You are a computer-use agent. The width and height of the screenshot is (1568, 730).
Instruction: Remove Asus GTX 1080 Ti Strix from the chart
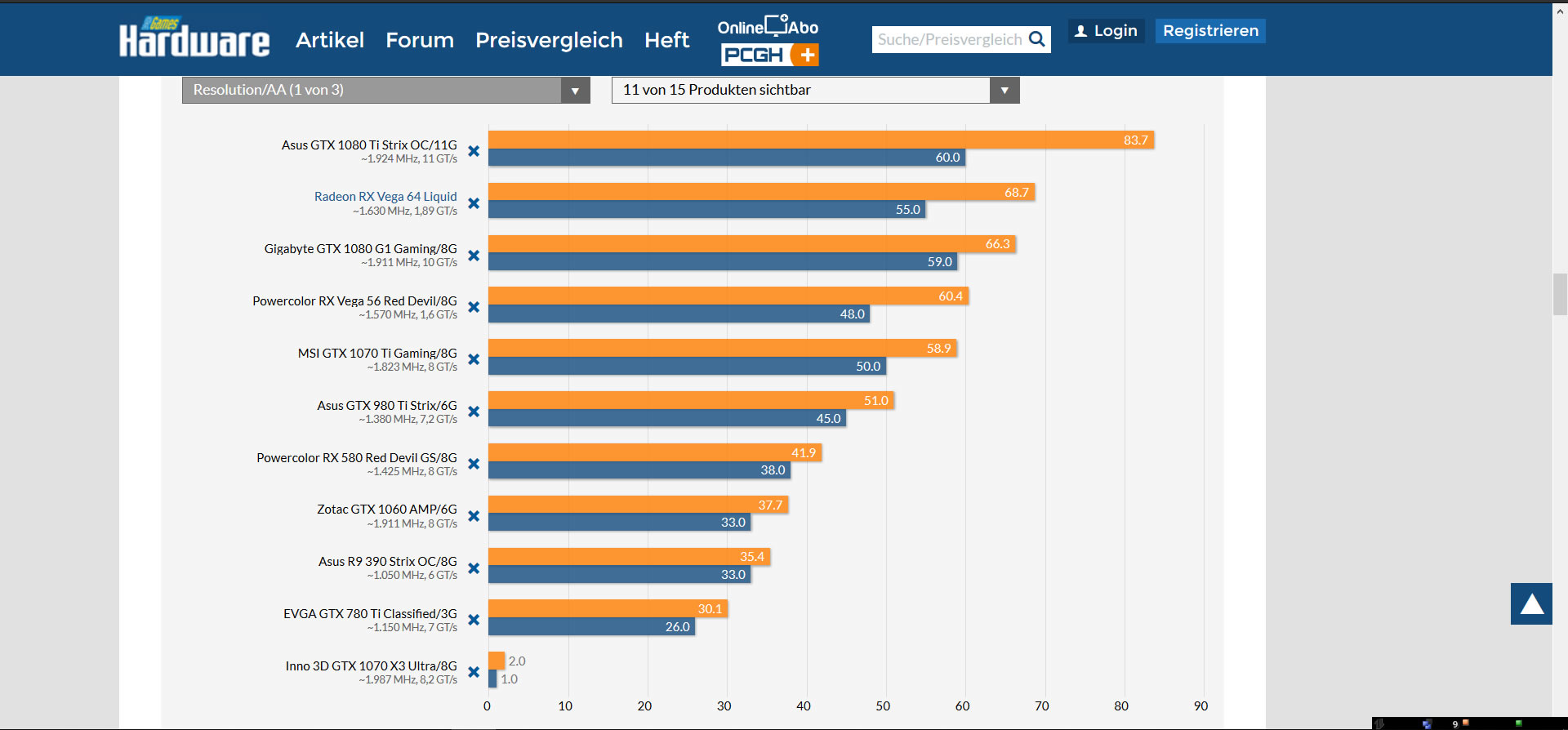coord(474,151)
